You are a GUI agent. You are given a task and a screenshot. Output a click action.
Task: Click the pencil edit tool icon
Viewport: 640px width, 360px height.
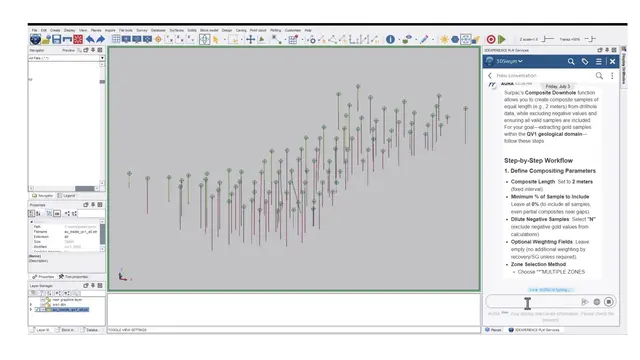(424, 39)
